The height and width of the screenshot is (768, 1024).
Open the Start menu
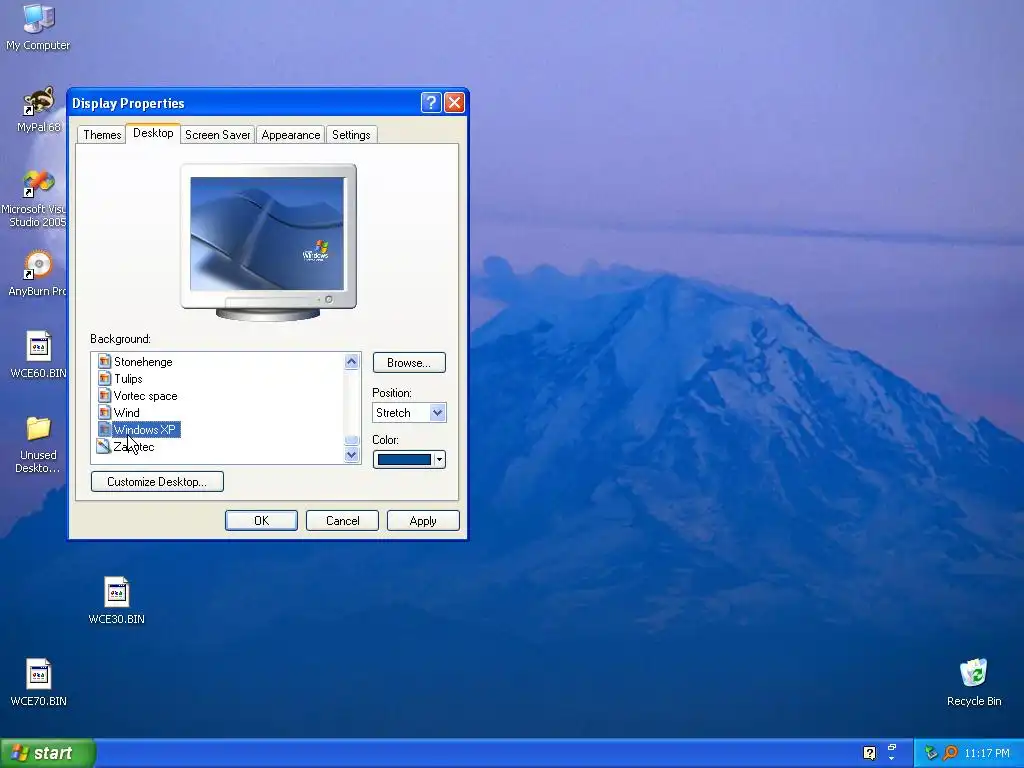click(47, 753)
